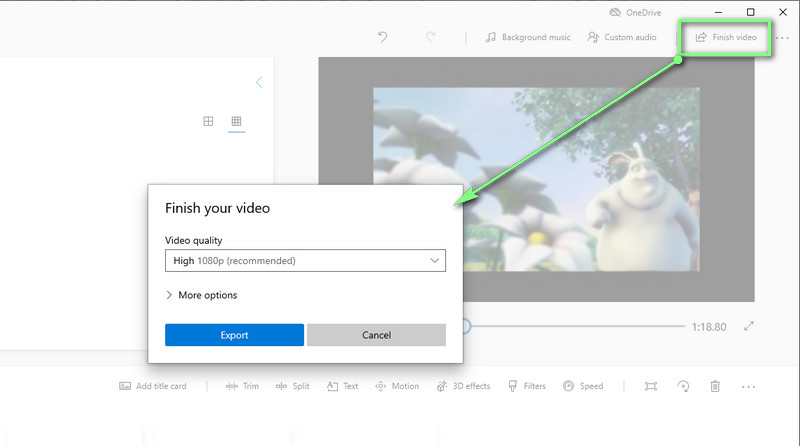
Task: Delete clip with trash icon
Action: click(x=715, y=386)
